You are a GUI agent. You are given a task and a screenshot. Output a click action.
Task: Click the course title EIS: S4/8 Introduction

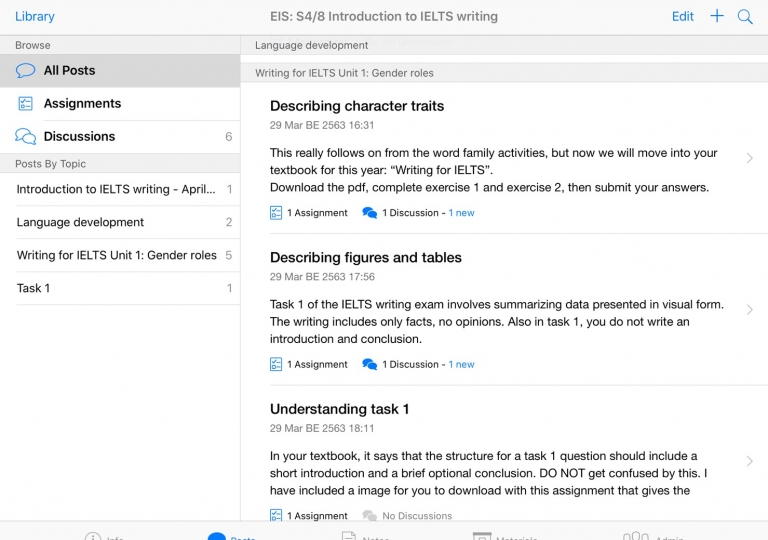[x=384, y=16]
